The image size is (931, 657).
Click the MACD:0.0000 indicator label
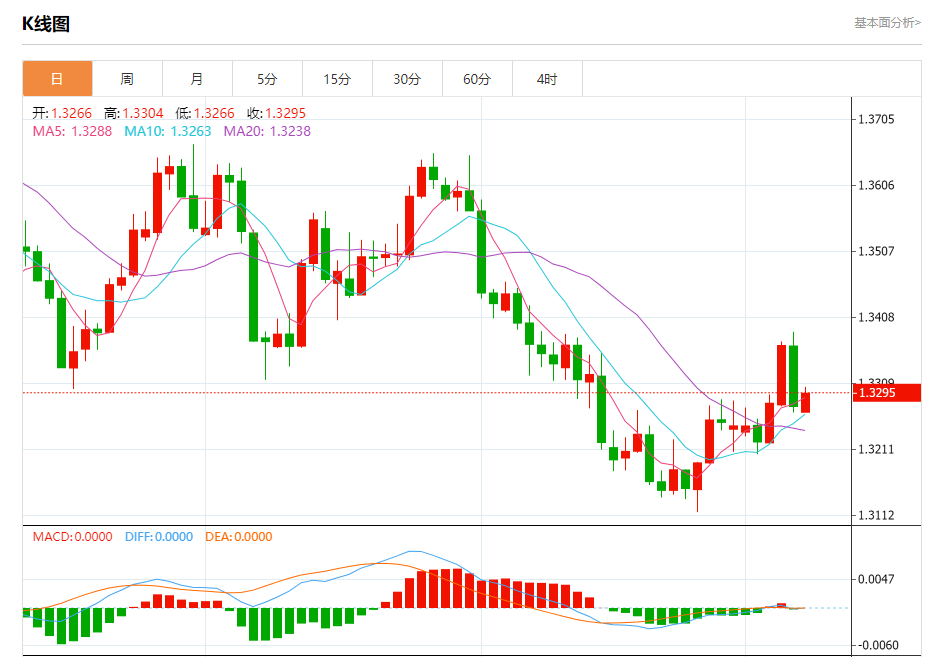72,537
